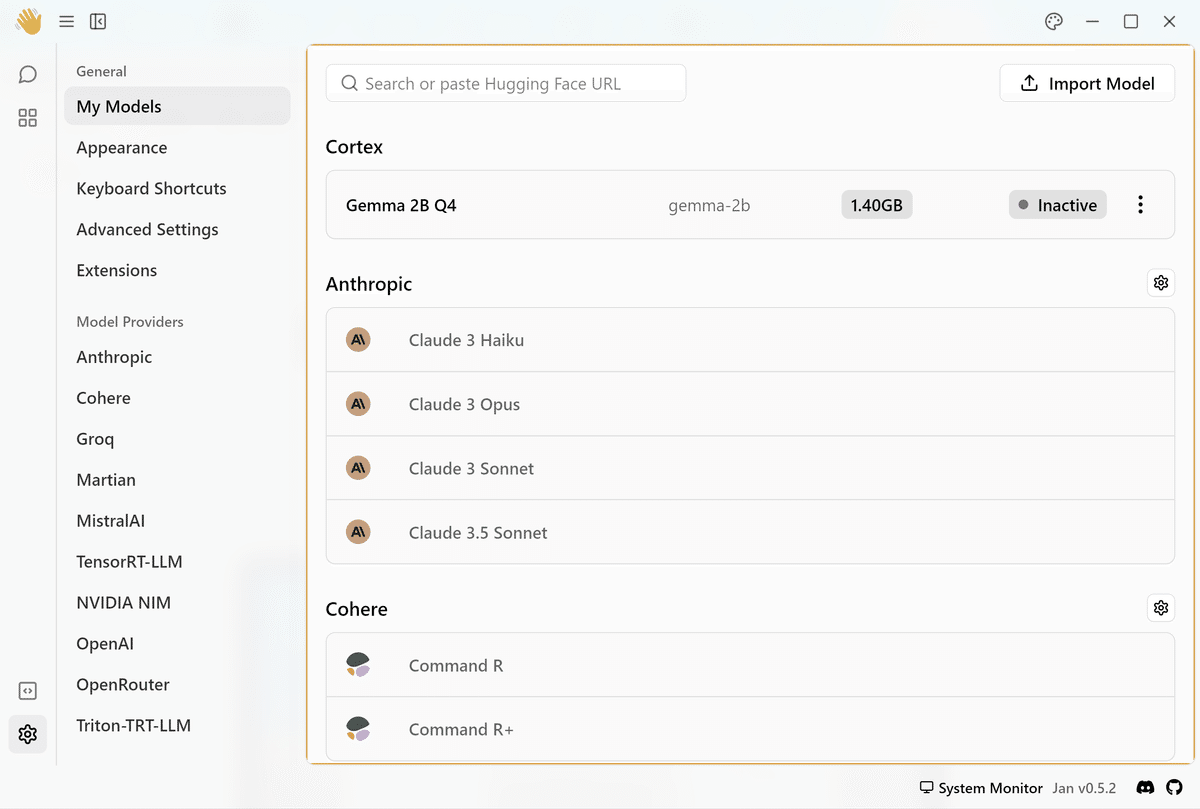
Task: Click the search magnifier icon
Action: 349,83
